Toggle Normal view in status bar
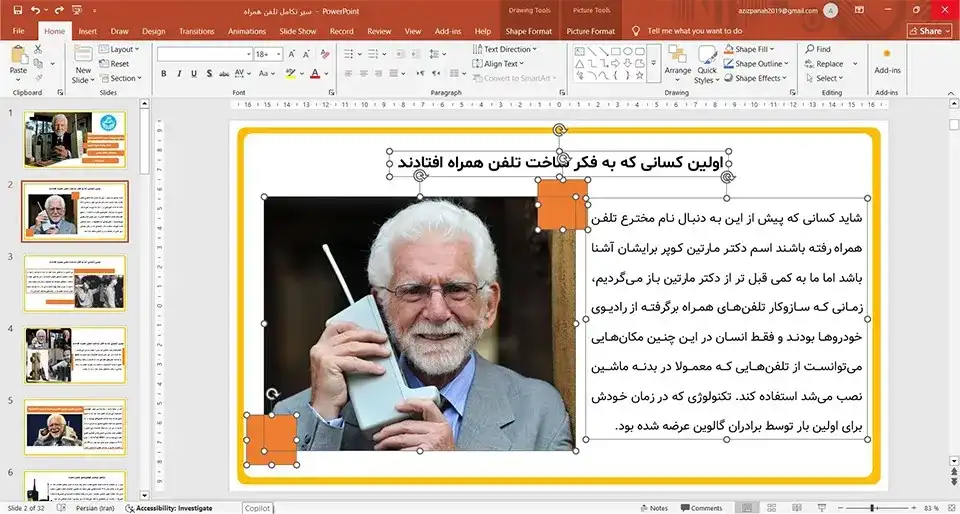 click(x=746, y=508)
